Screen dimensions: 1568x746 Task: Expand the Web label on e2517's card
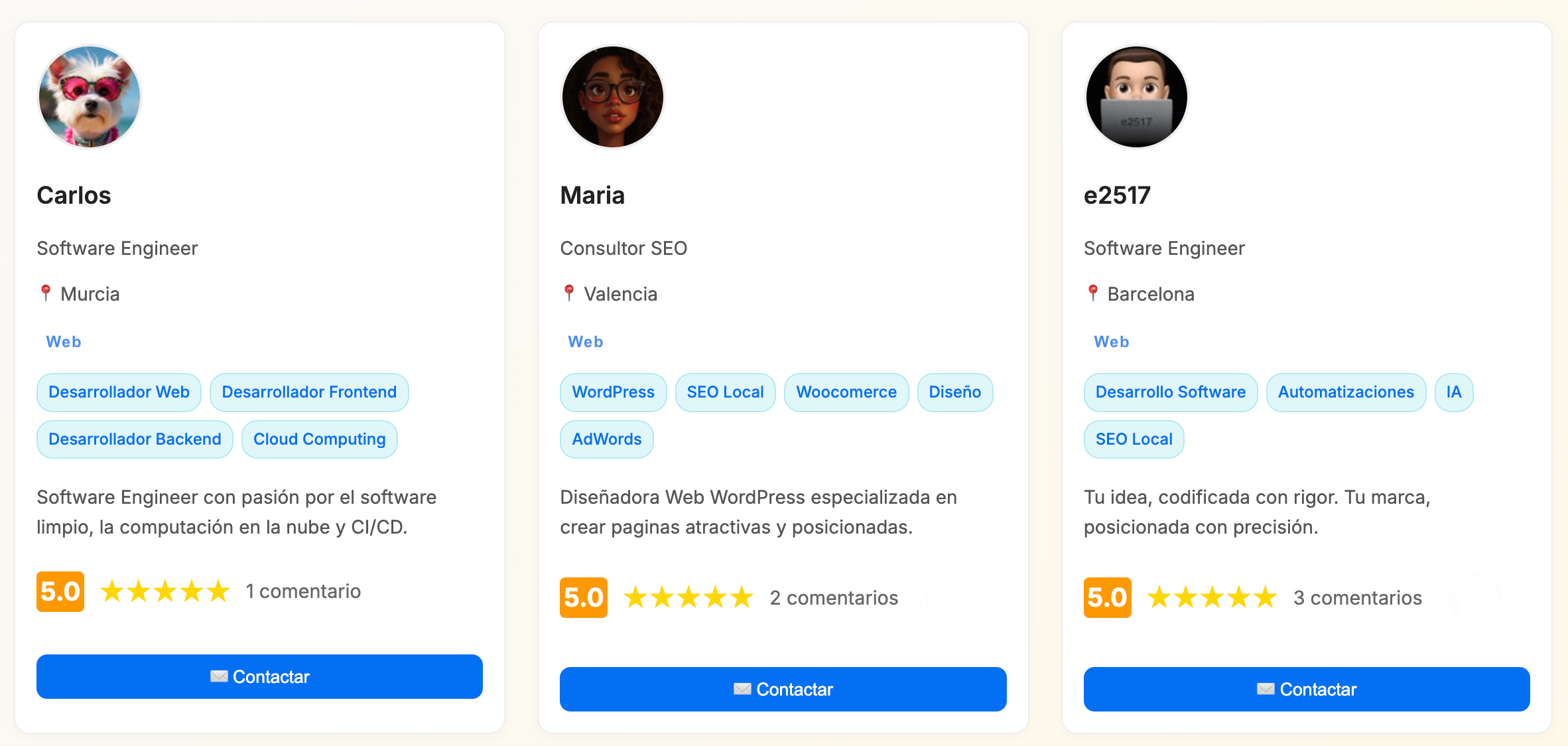(x=1110, y=341)
